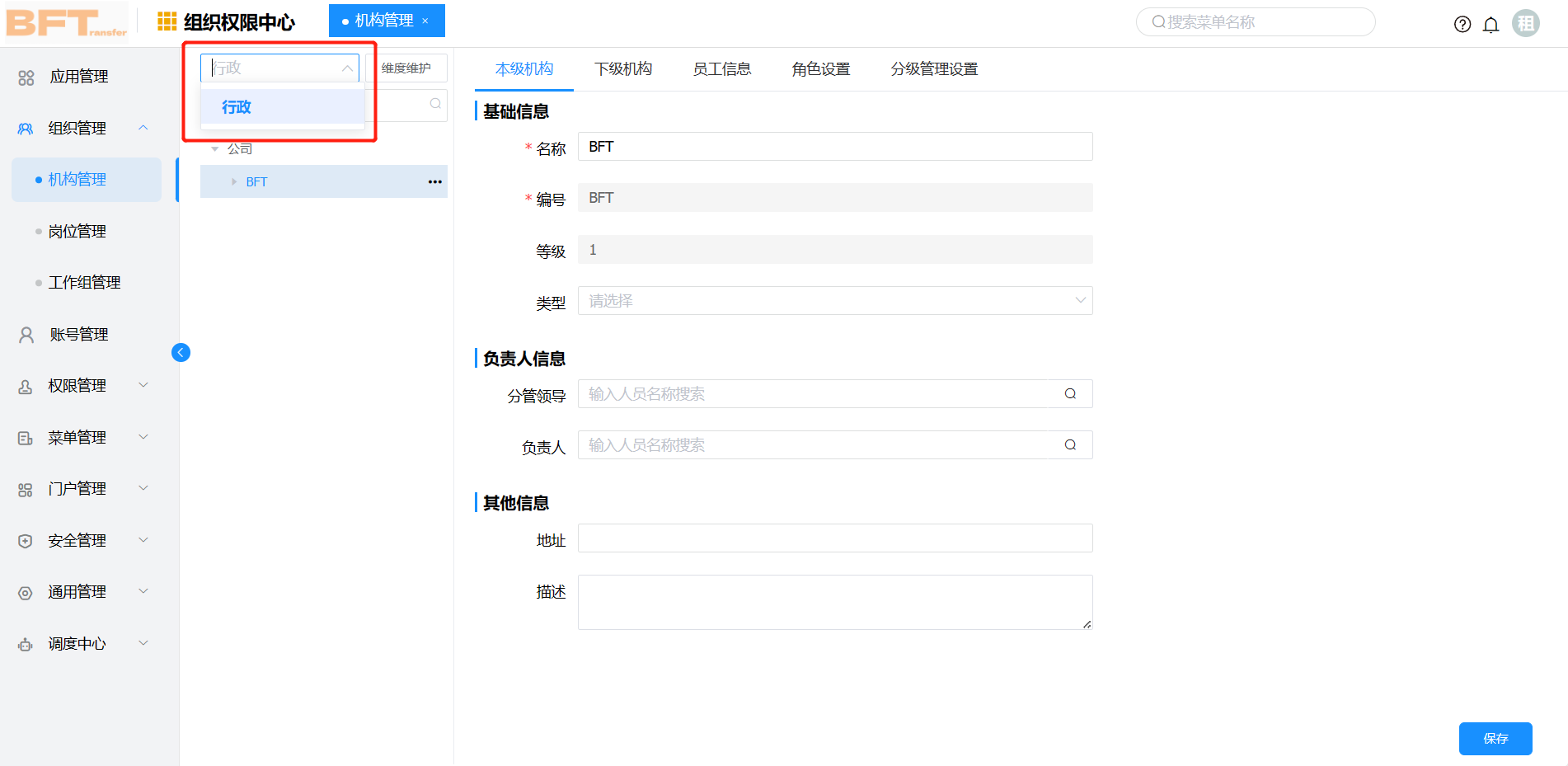This screenshot has width=1568, height=766.
Task: Open the 调度中心 sidebar icon
Action: click(25, 643)
